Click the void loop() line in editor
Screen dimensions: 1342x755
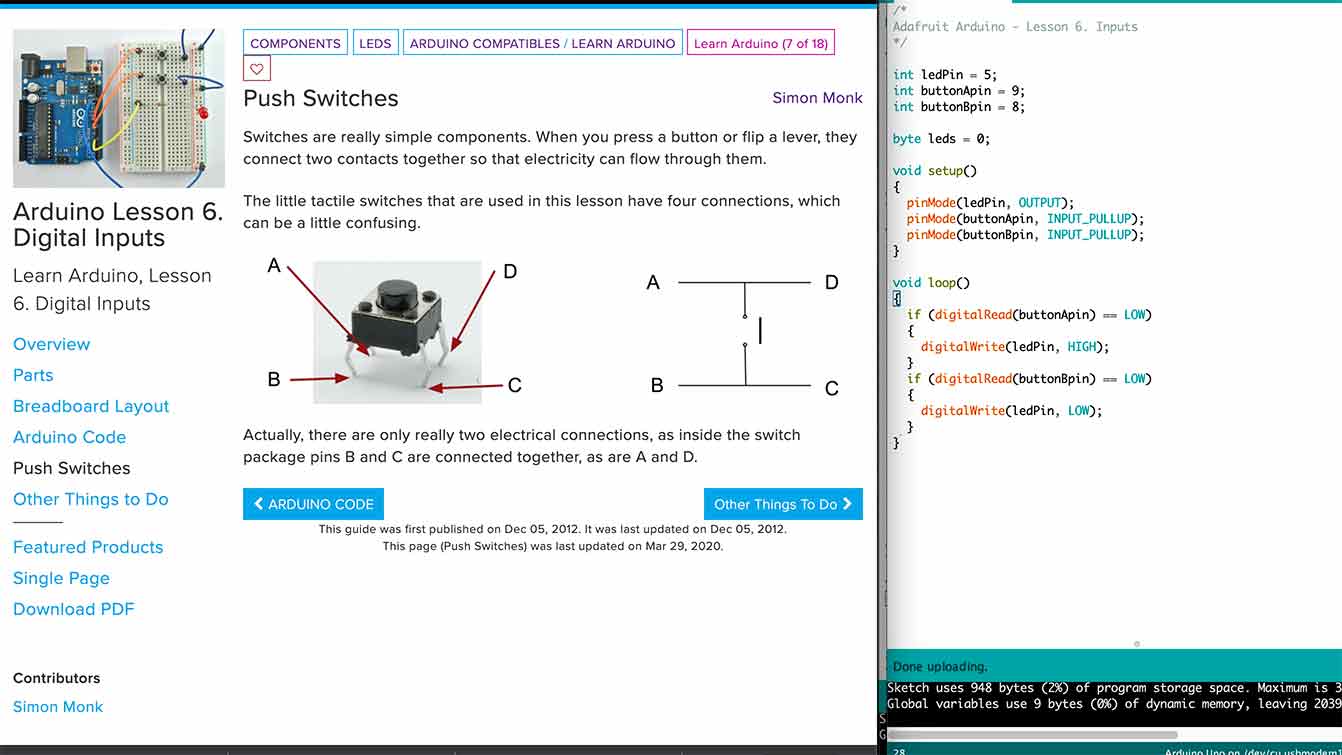[x=931, y=283]
